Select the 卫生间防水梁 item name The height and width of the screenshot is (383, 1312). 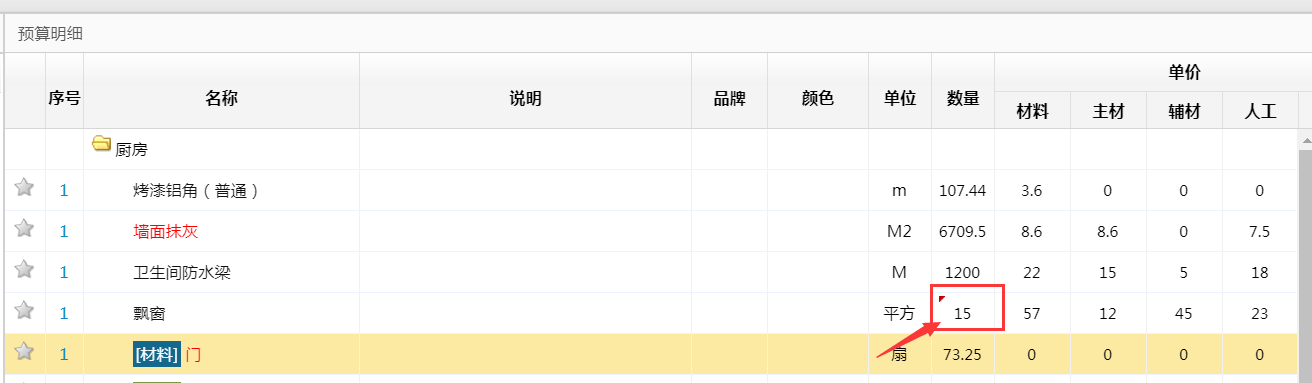click(x=181, y=272)
